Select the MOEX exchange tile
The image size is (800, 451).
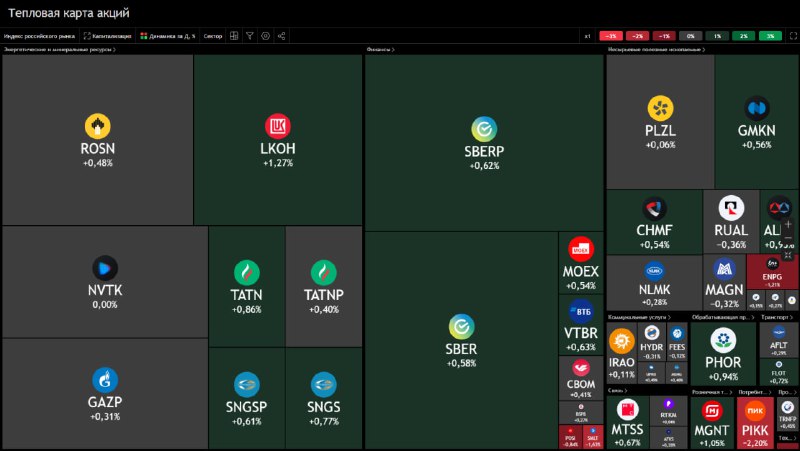click(x=581, y=263)
